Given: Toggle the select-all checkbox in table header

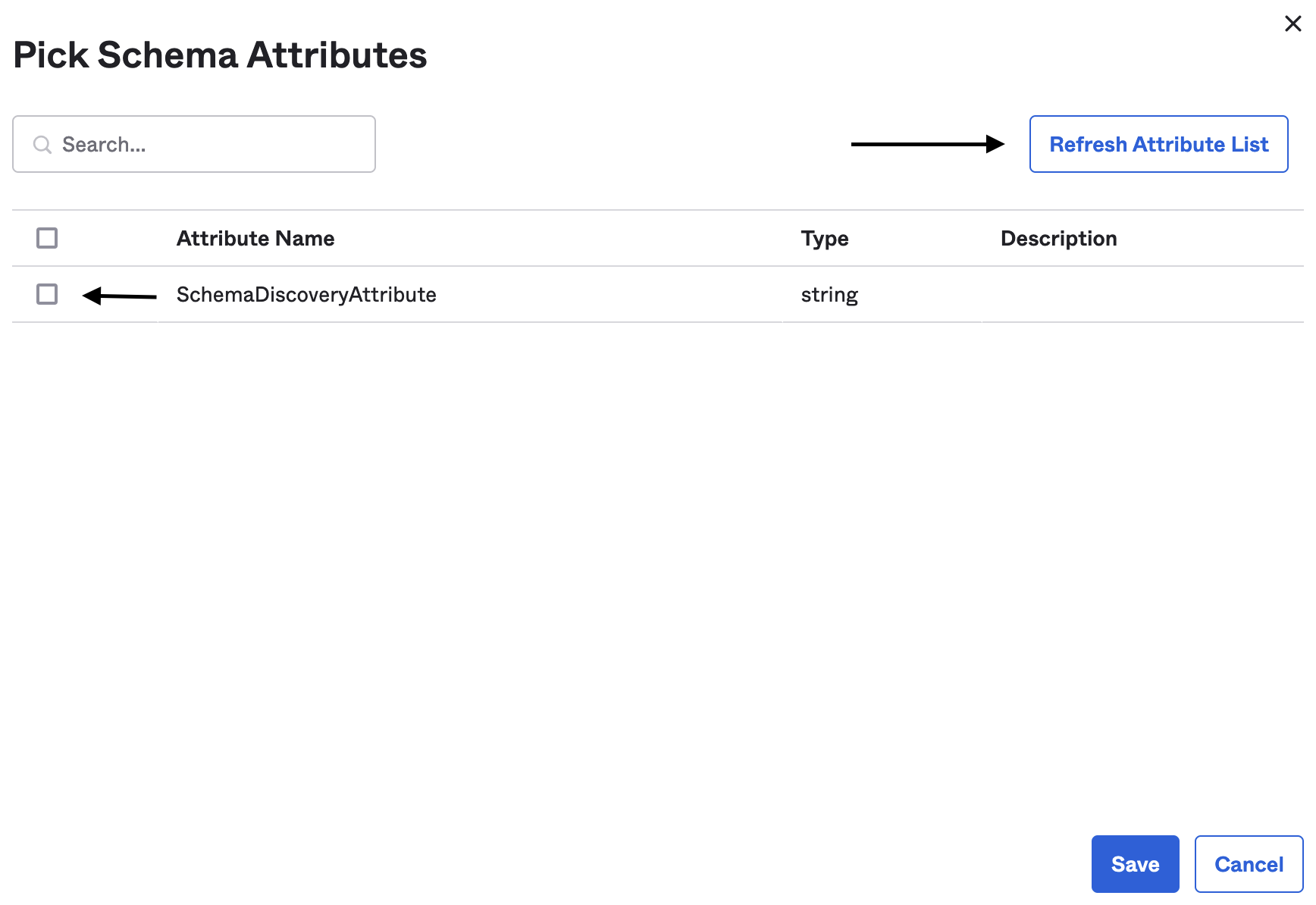Looking at the screenshot, I should click(x=47, y=238).
